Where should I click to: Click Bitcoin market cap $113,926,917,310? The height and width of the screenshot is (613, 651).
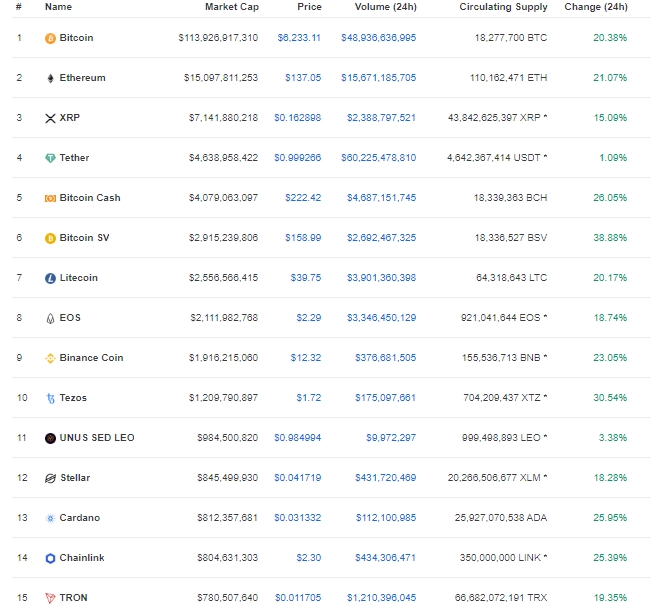pos(218,38)
